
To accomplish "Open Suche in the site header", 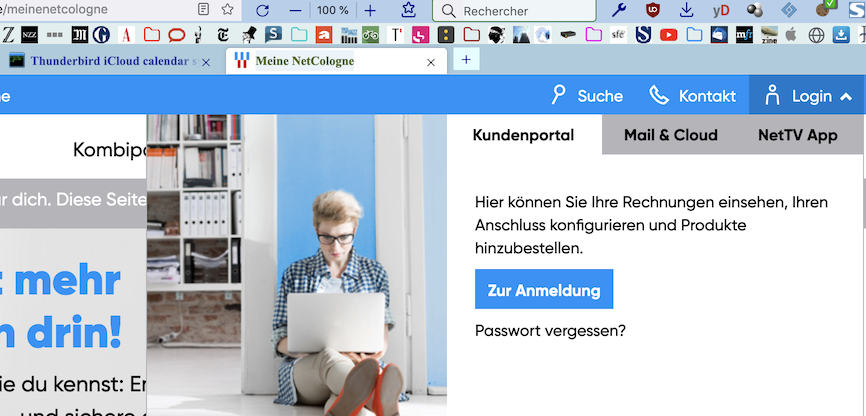I will (x=588, y=96).
